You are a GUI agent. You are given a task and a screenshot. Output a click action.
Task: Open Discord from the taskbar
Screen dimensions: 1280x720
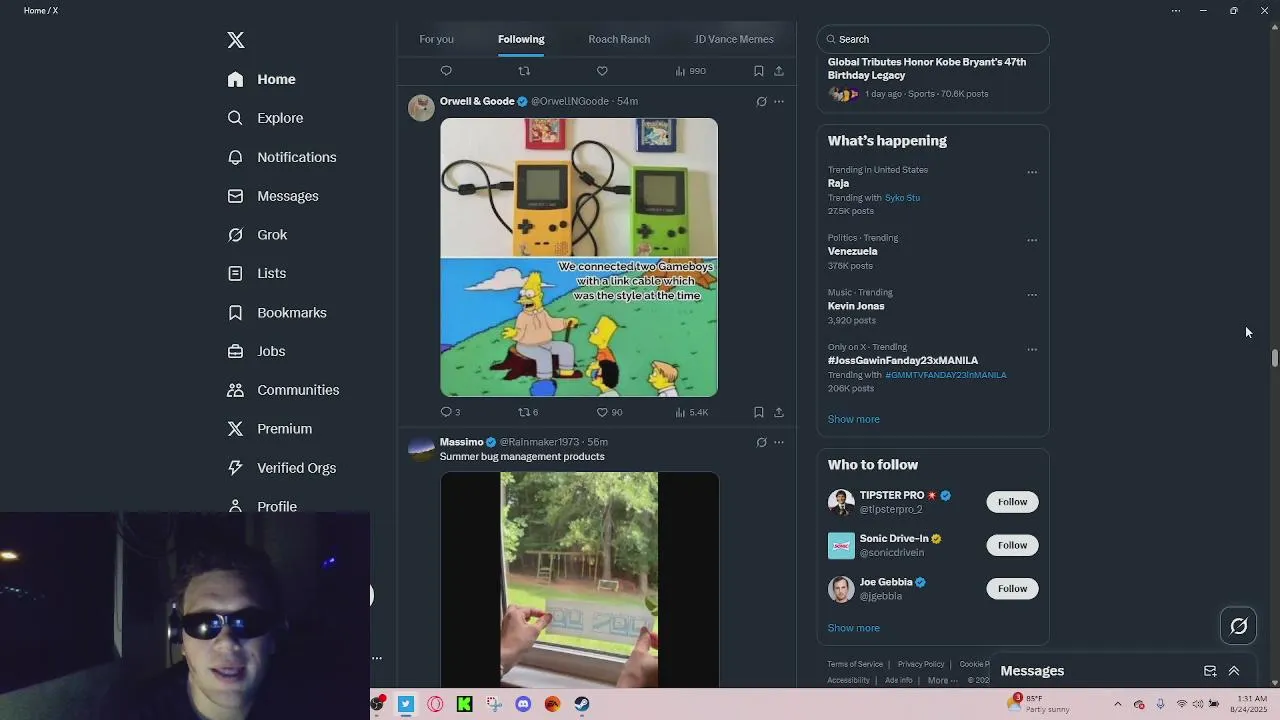(x=523, y=704)
